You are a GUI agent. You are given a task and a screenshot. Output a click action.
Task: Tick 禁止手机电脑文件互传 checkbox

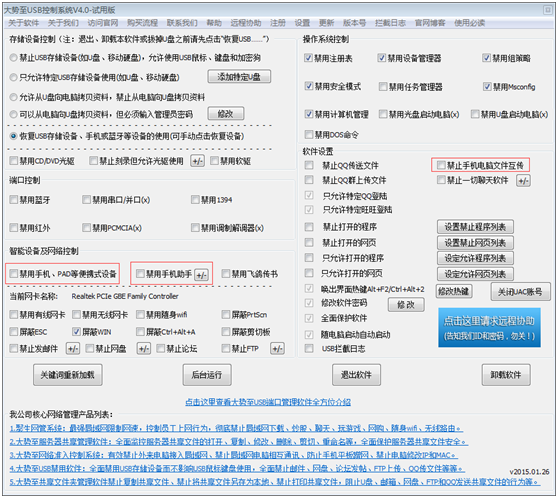point(441,165)
